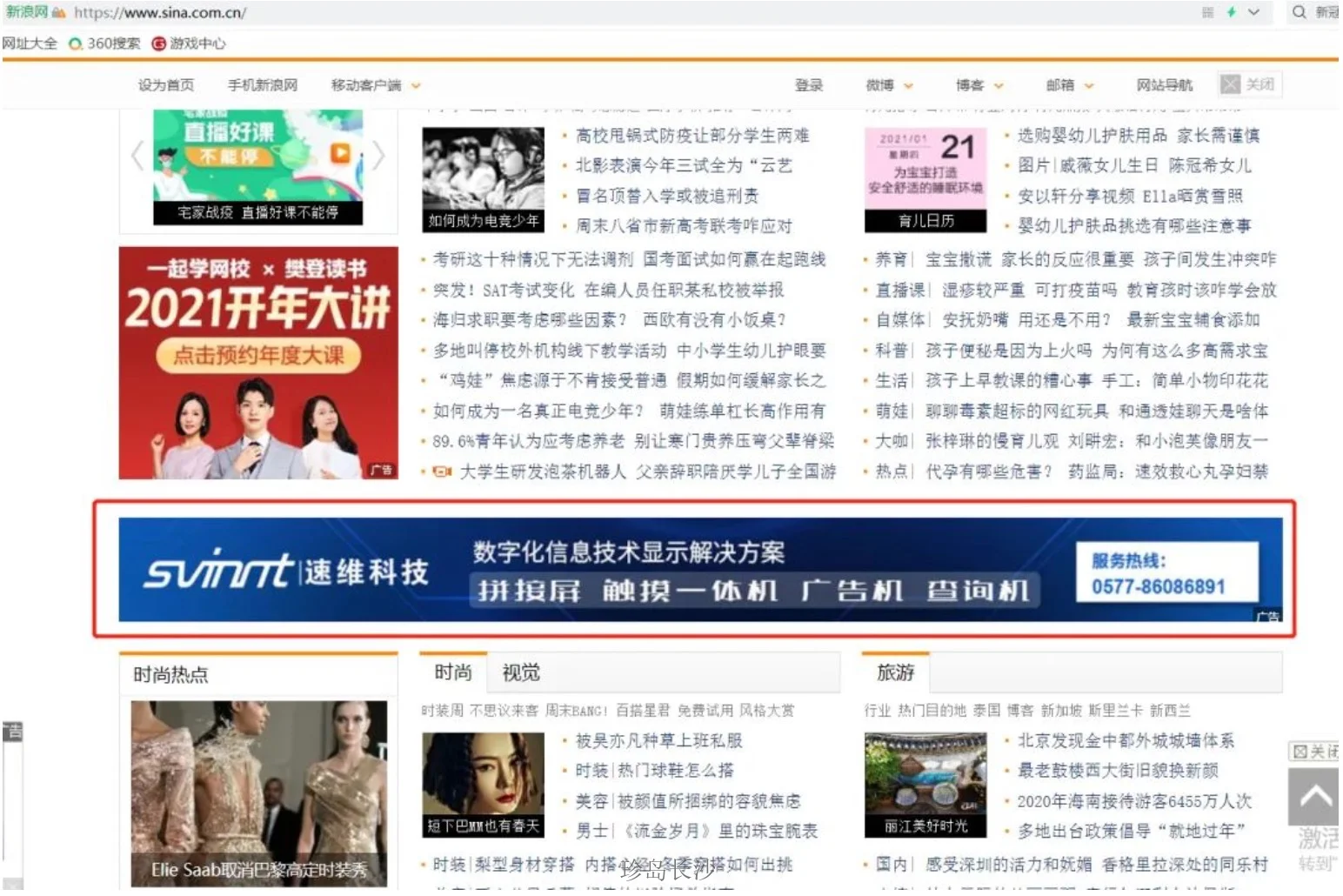
Task: Click 设为首页 link
Action: (166, 85)
